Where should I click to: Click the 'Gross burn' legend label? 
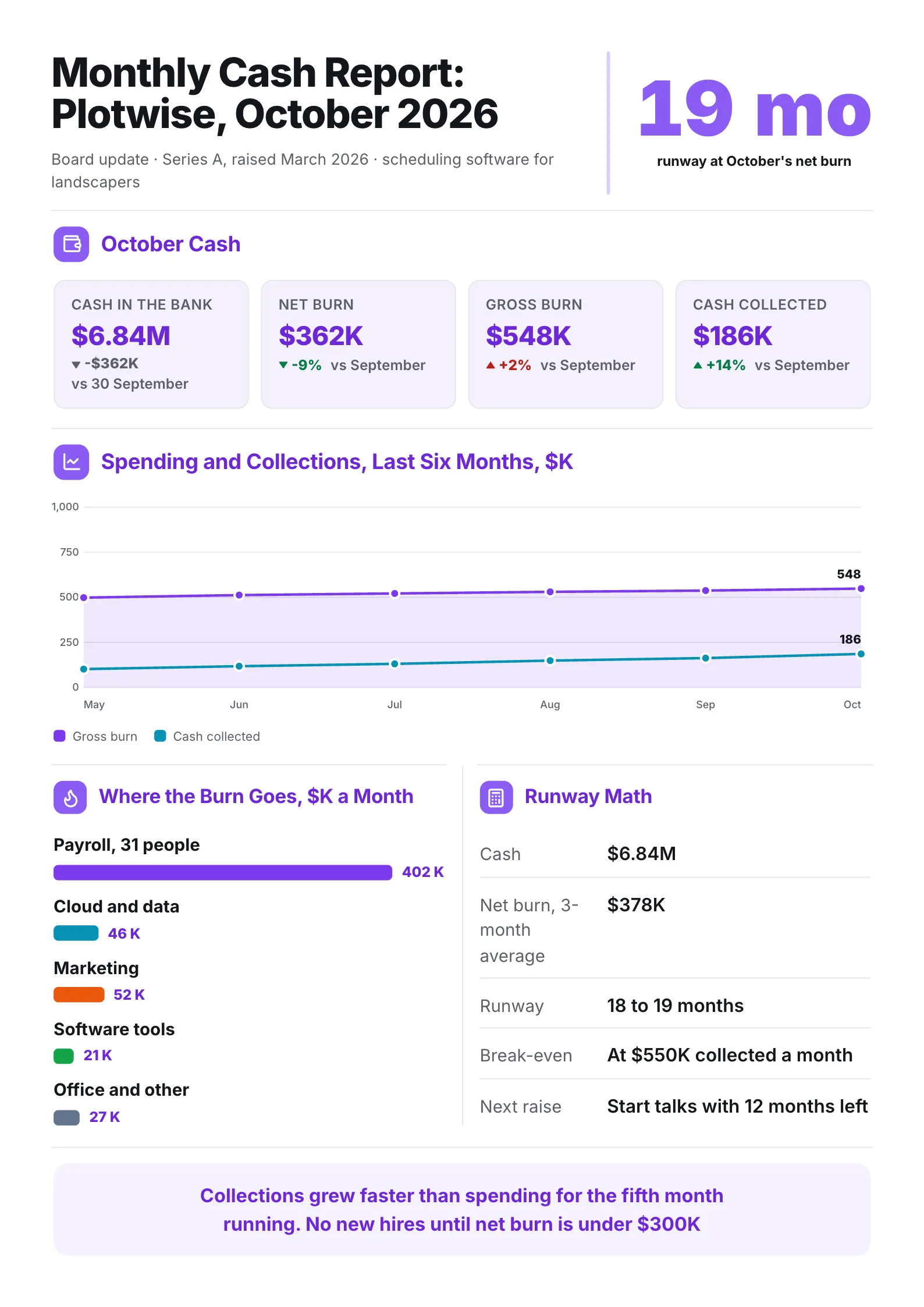[x=105, y=736]
